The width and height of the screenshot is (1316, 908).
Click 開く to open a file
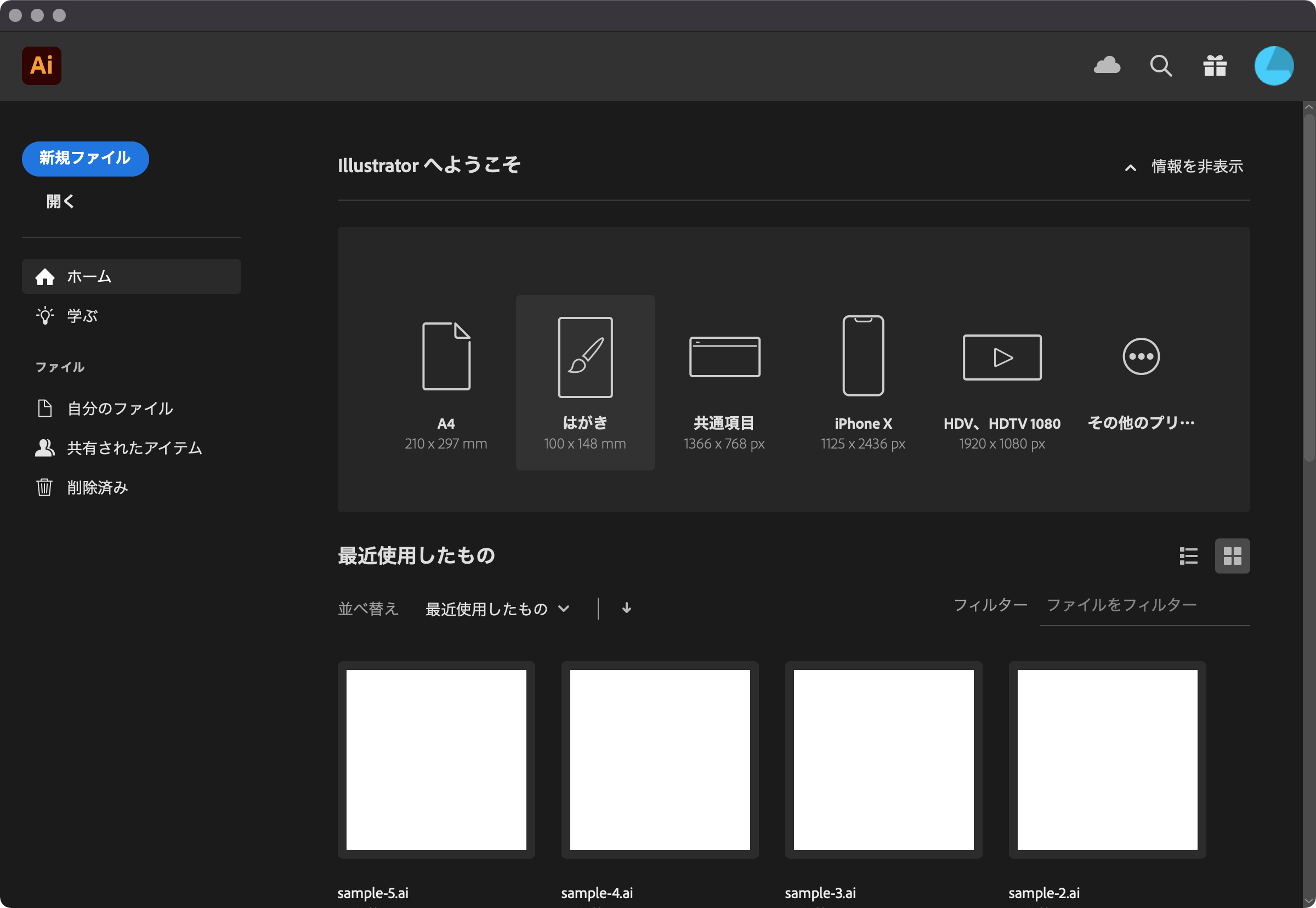pyautogui.click(x=60, y=201)
